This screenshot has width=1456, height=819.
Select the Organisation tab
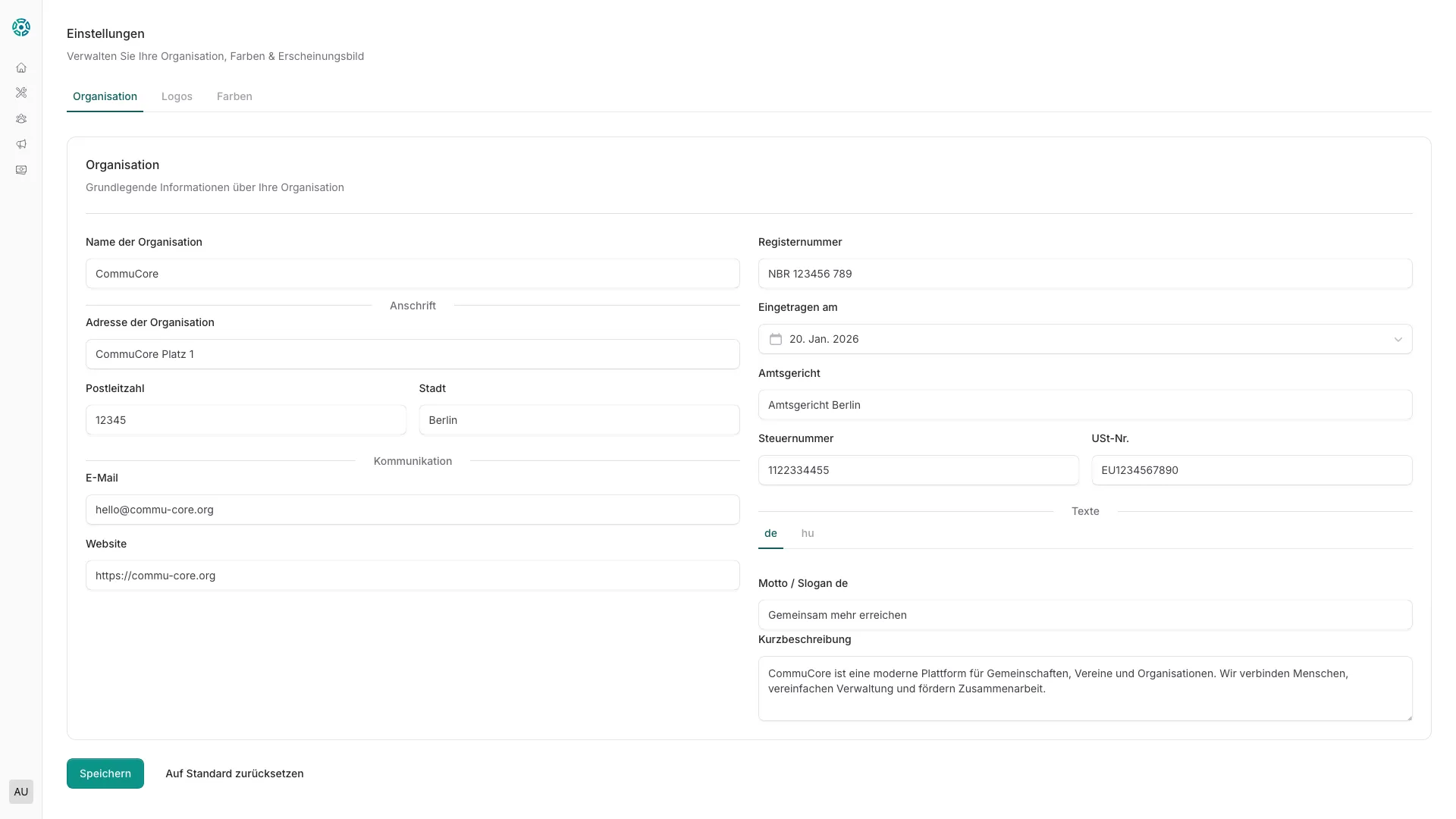pos(105,96)
